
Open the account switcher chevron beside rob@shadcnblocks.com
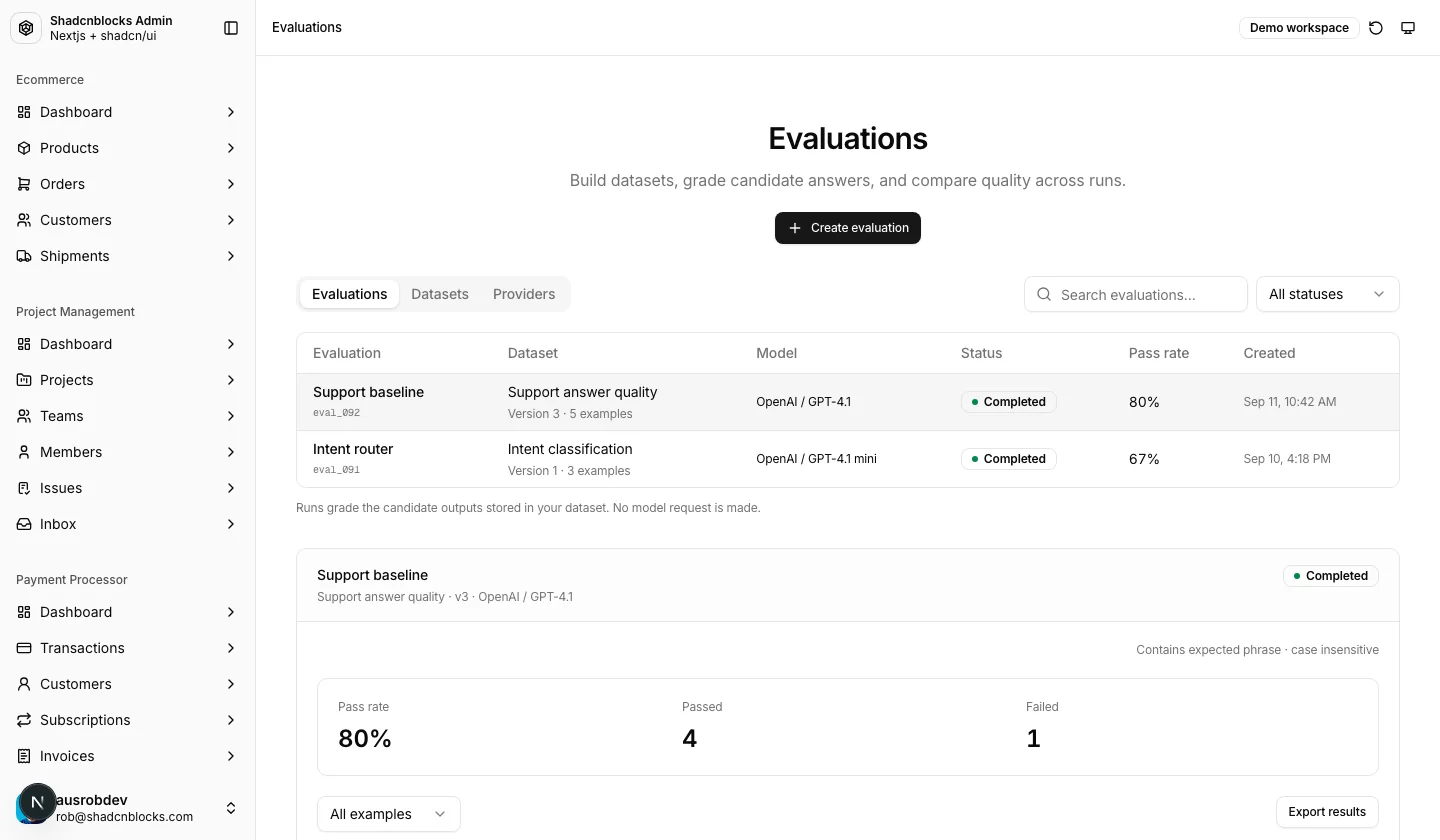coord(231,808)
